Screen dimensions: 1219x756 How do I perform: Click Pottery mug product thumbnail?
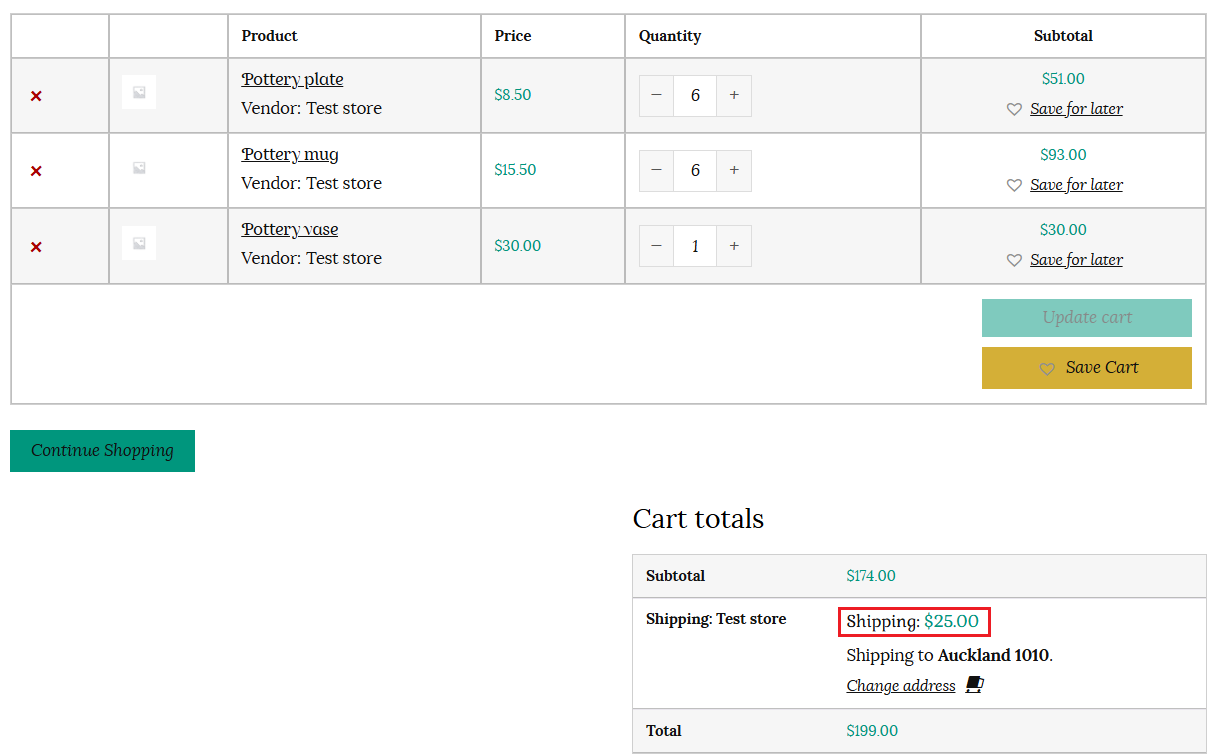pyautogui.click(x=139, y=167)
